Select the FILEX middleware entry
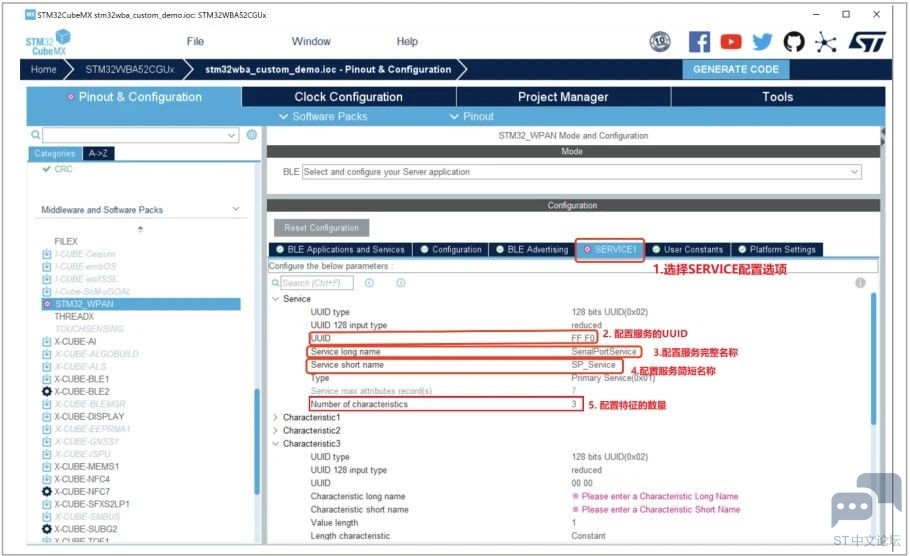The image size is (910, 556). [x=66, y=241]
